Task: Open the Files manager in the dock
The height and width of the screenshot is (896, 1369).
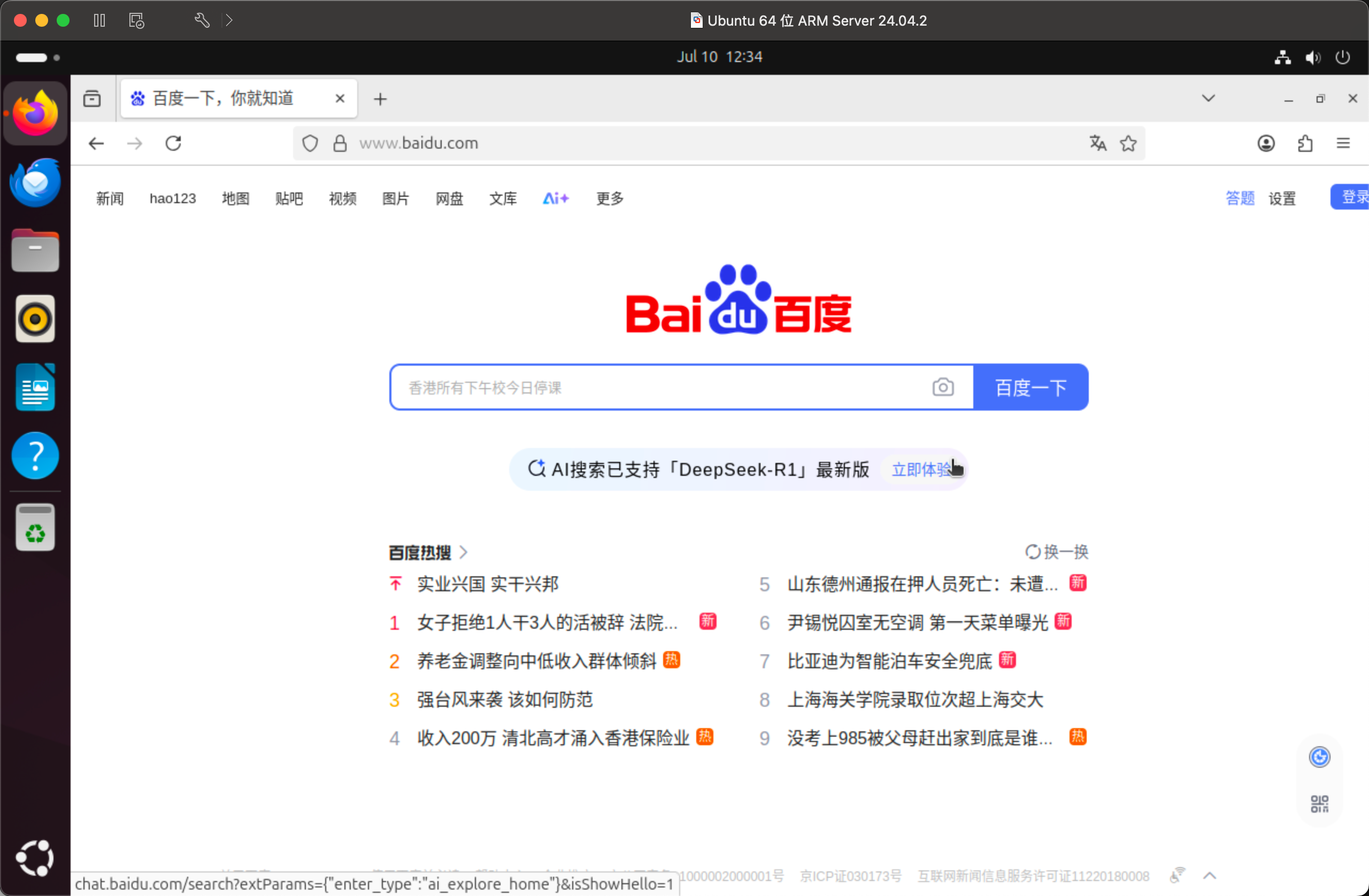Action: pos(35,251)
